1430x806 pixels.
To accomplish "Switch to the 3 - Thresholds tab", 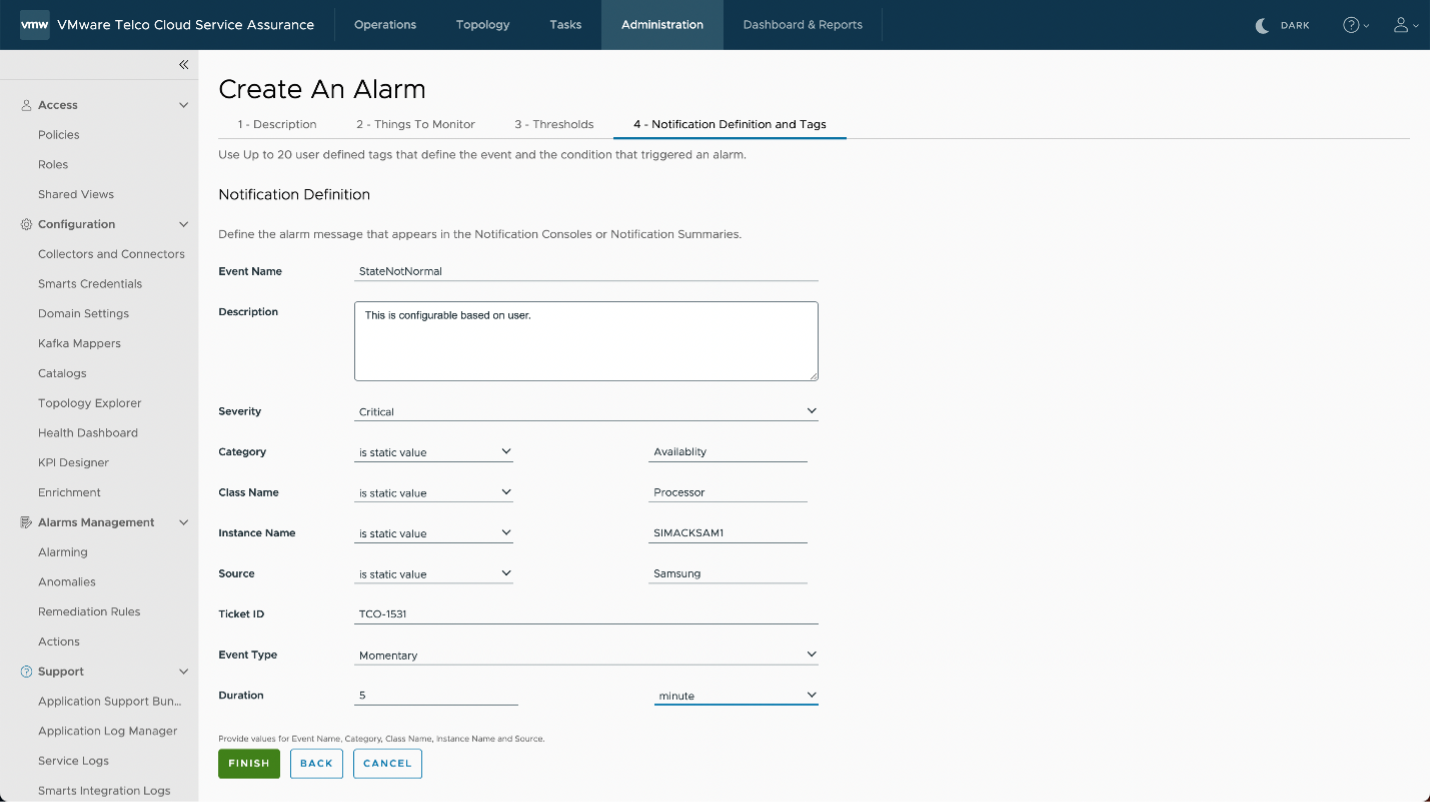I will pyautogui.click(x=554, y=125).
